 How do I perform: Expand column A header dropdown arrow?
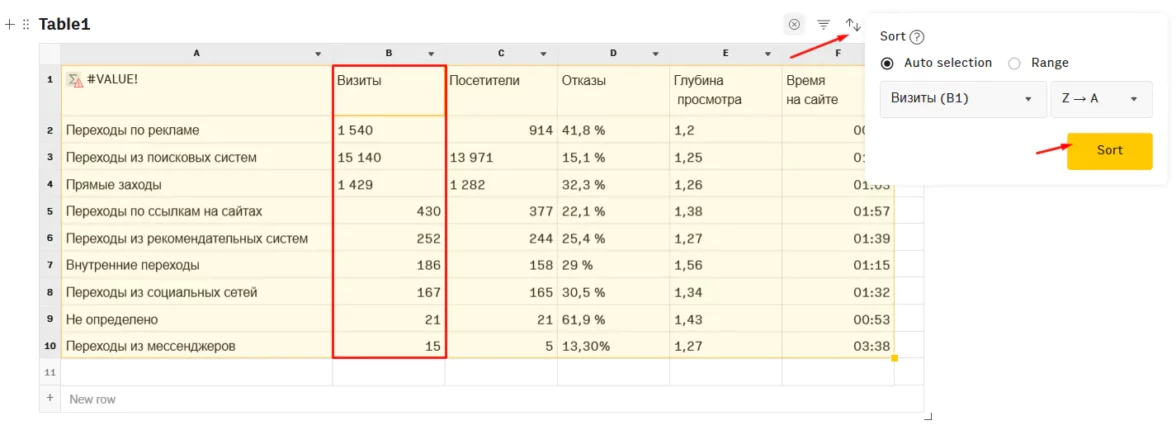[x=318, y=54]
